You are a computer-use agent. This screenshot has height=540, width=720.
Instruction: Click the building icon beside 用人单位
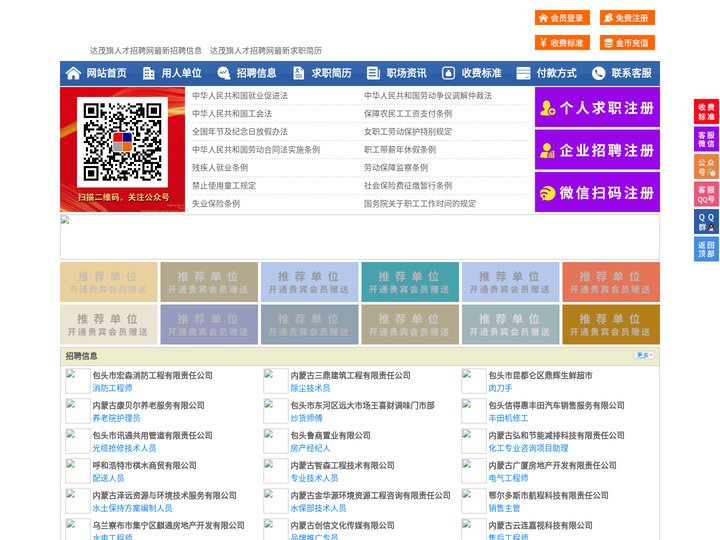(x=148, y=73)
